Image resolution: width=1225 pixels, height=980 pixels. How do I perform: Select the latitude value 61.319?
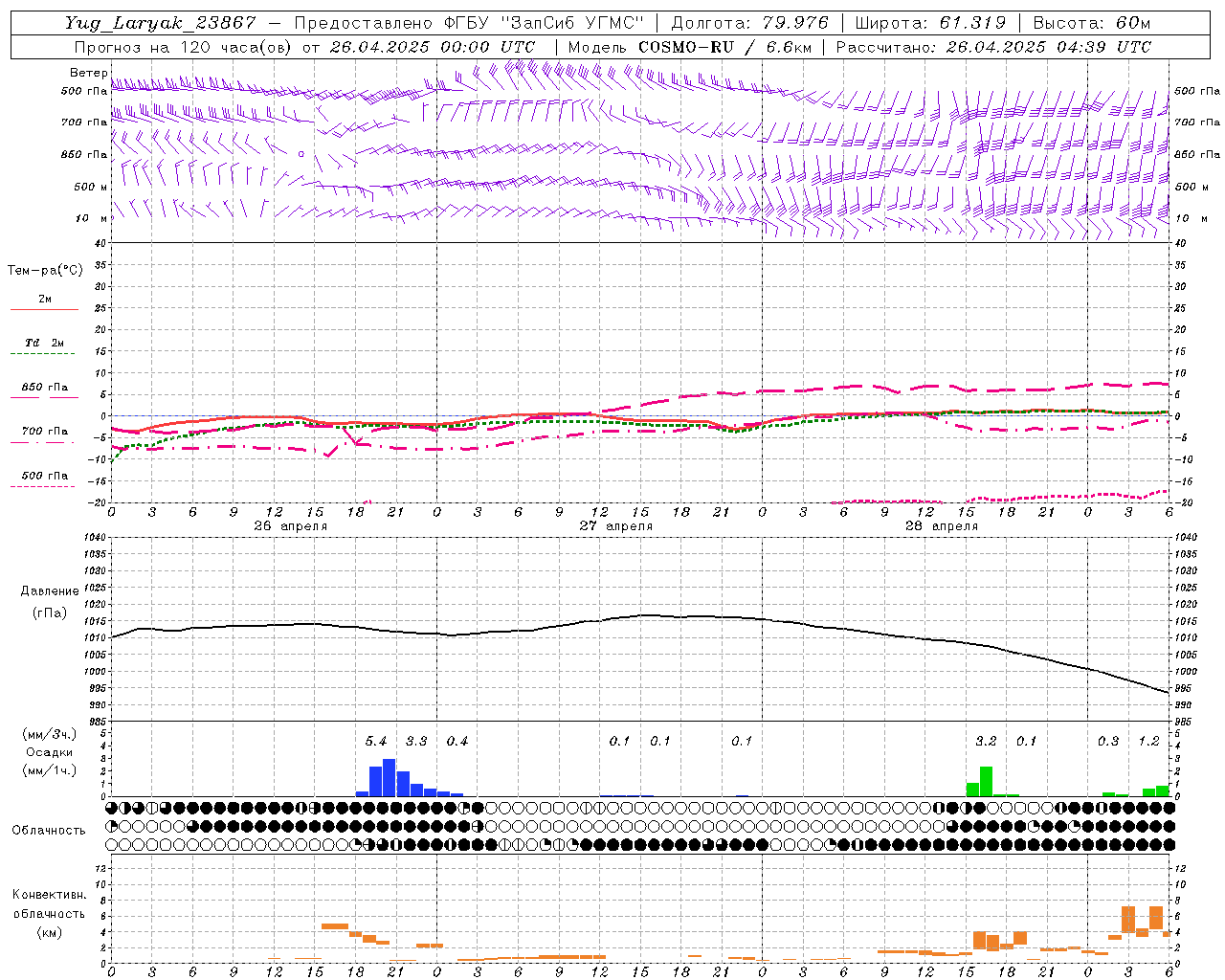tap(972, 23)
